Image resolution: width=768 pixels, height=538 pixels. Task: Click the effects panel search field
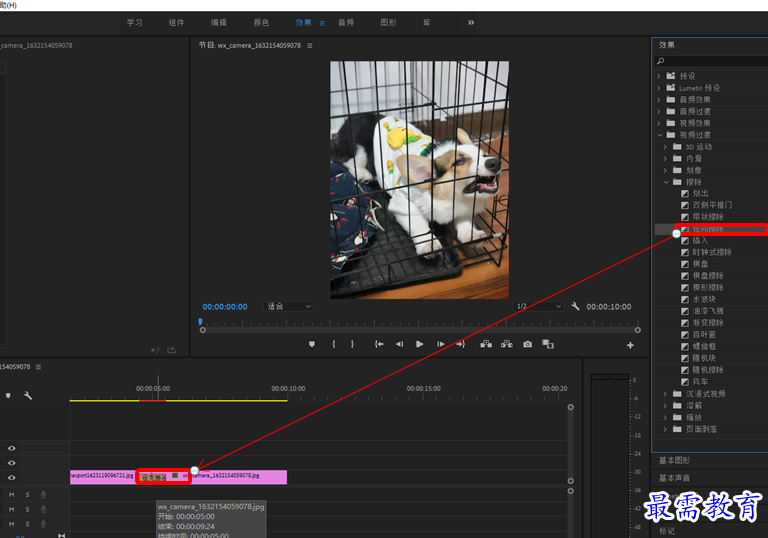click(x=713, y=61)
